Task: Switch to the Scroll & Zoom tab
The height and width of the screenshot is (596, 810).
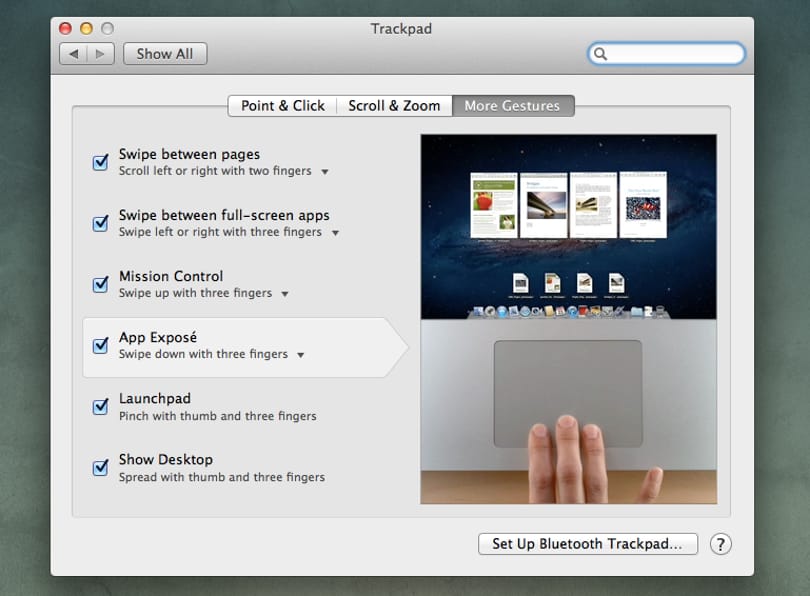Action: tap(394, 106)
